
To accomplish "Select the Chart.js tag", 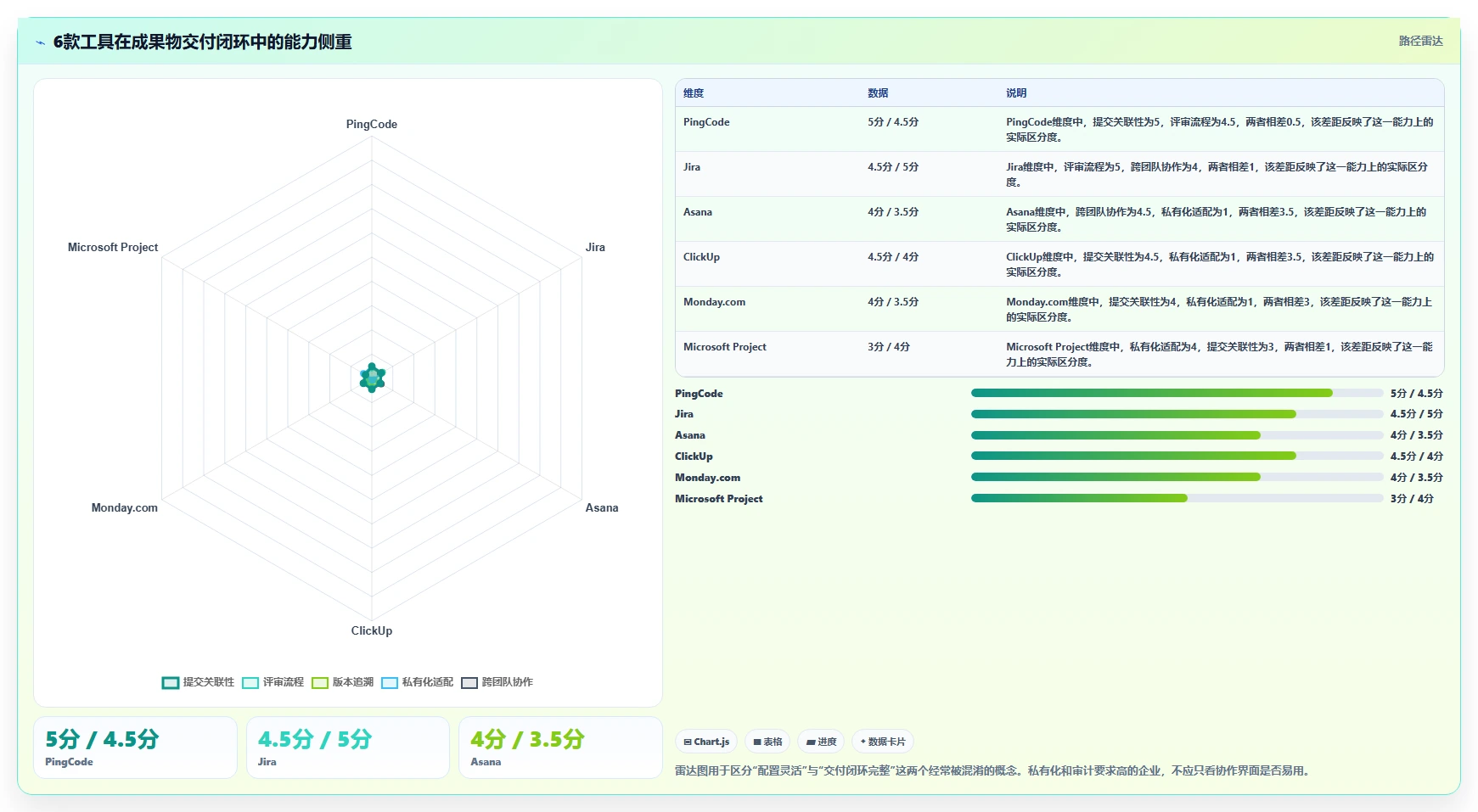I will [706, 742].
